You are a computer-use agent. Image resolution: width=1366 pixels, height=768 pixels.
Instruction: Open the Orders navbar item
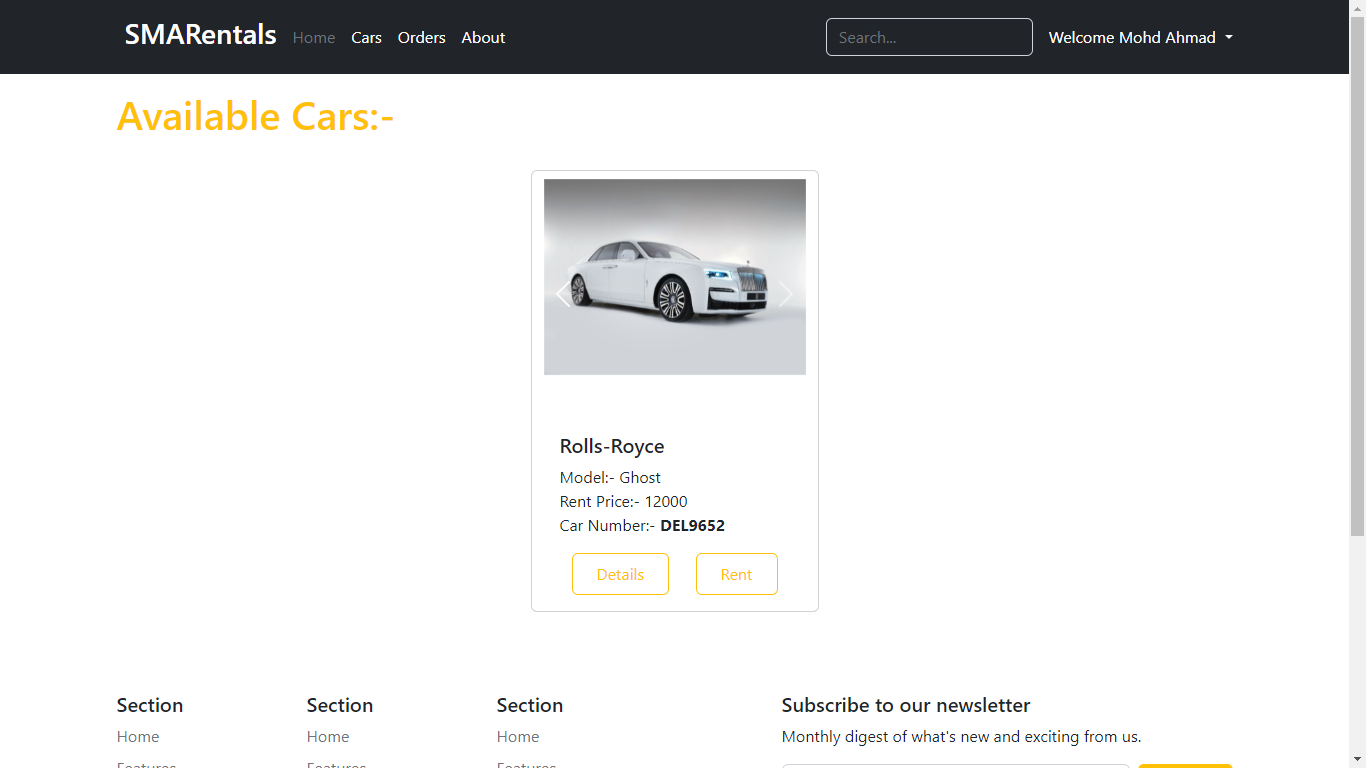click(x=421, y=37)
